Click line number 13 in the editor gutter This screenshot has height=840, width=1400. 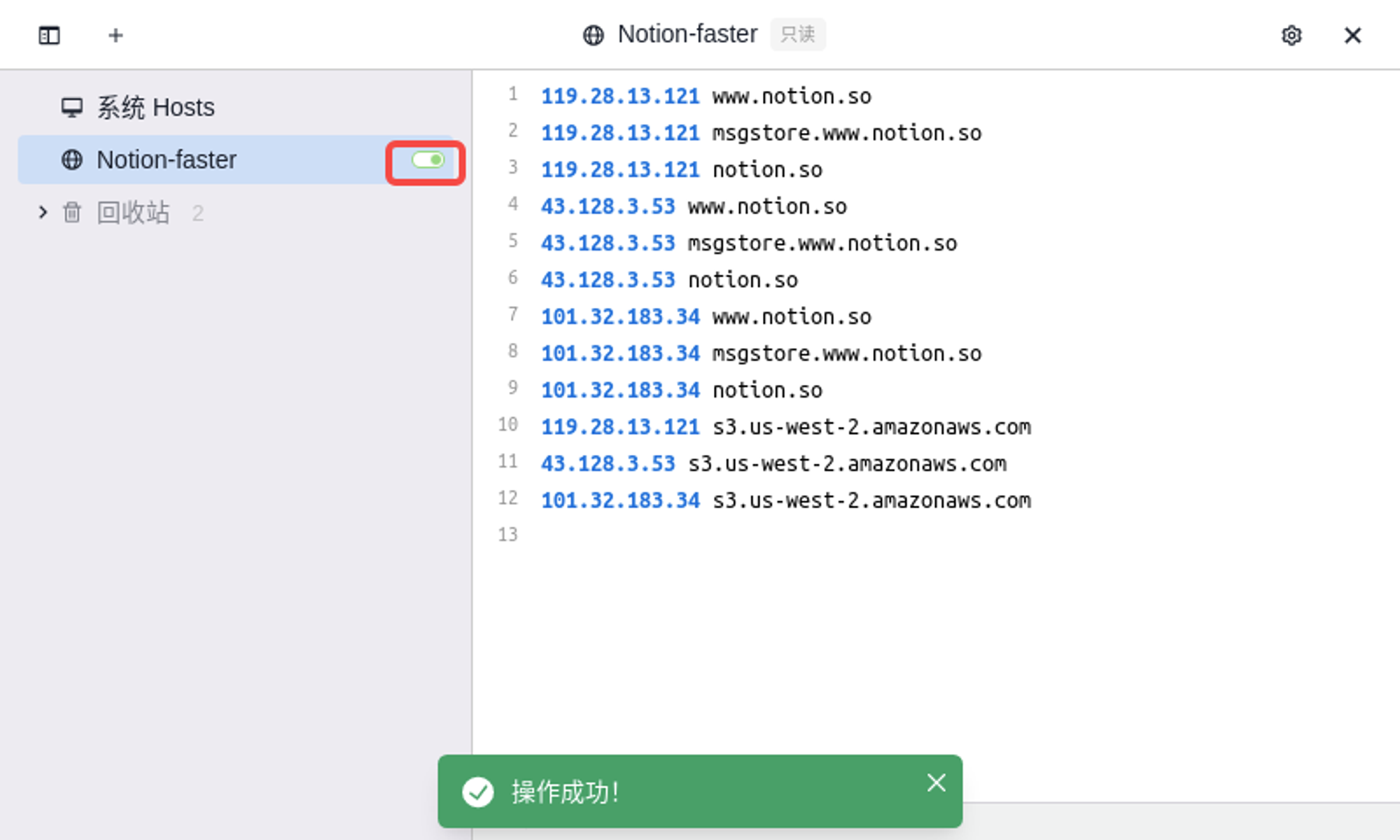pyautogui.click(x=507, y=535)
